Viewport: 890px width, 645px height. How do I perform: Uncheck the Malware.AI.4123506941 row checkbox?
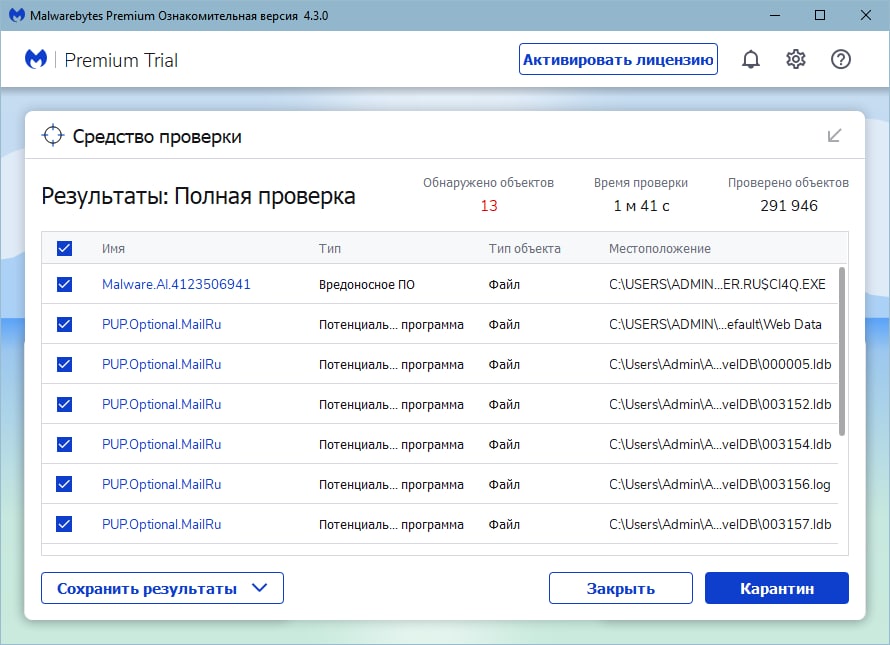tap(64, 284)
